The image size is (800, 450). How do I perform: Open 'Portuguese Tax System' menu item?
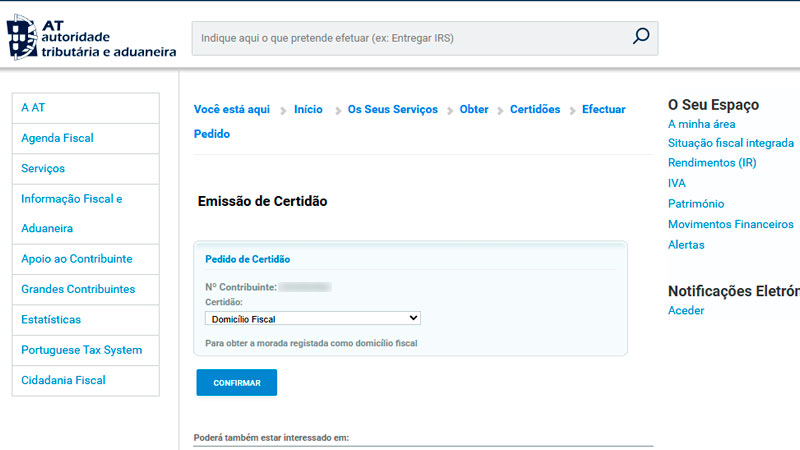pyautogui.click(x=86, y=350)
